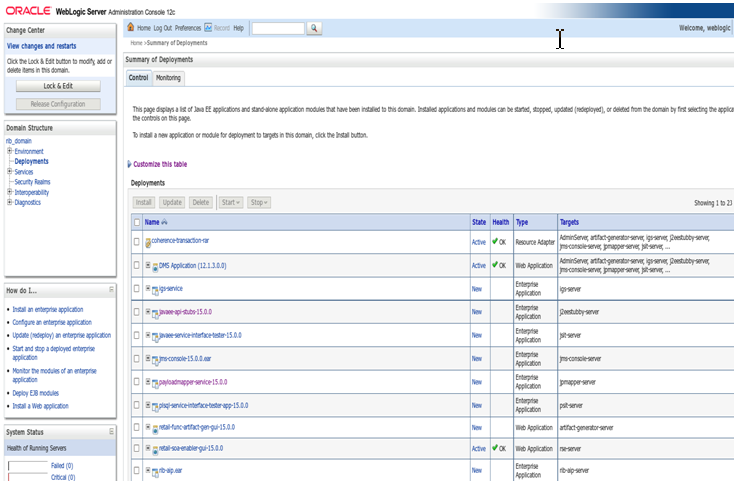The image size is (734, 482).
Task: Click in the toolbar search field
Action: point(278,28)
